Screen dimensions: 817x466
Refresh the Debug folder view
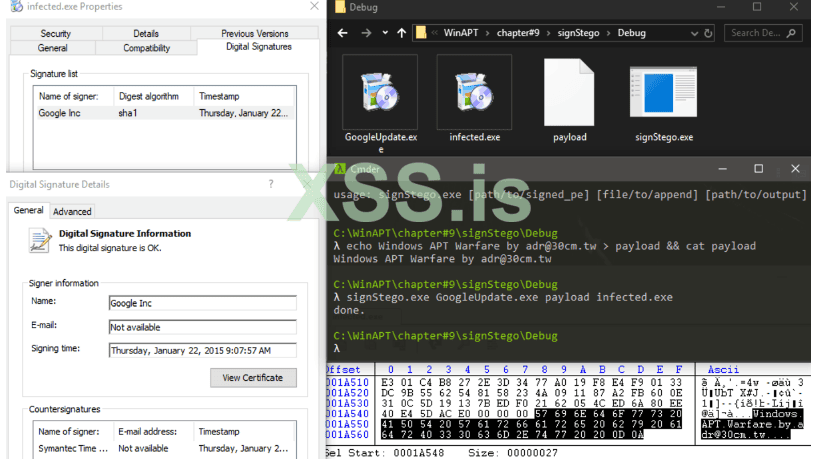click(x=708, y=33)
